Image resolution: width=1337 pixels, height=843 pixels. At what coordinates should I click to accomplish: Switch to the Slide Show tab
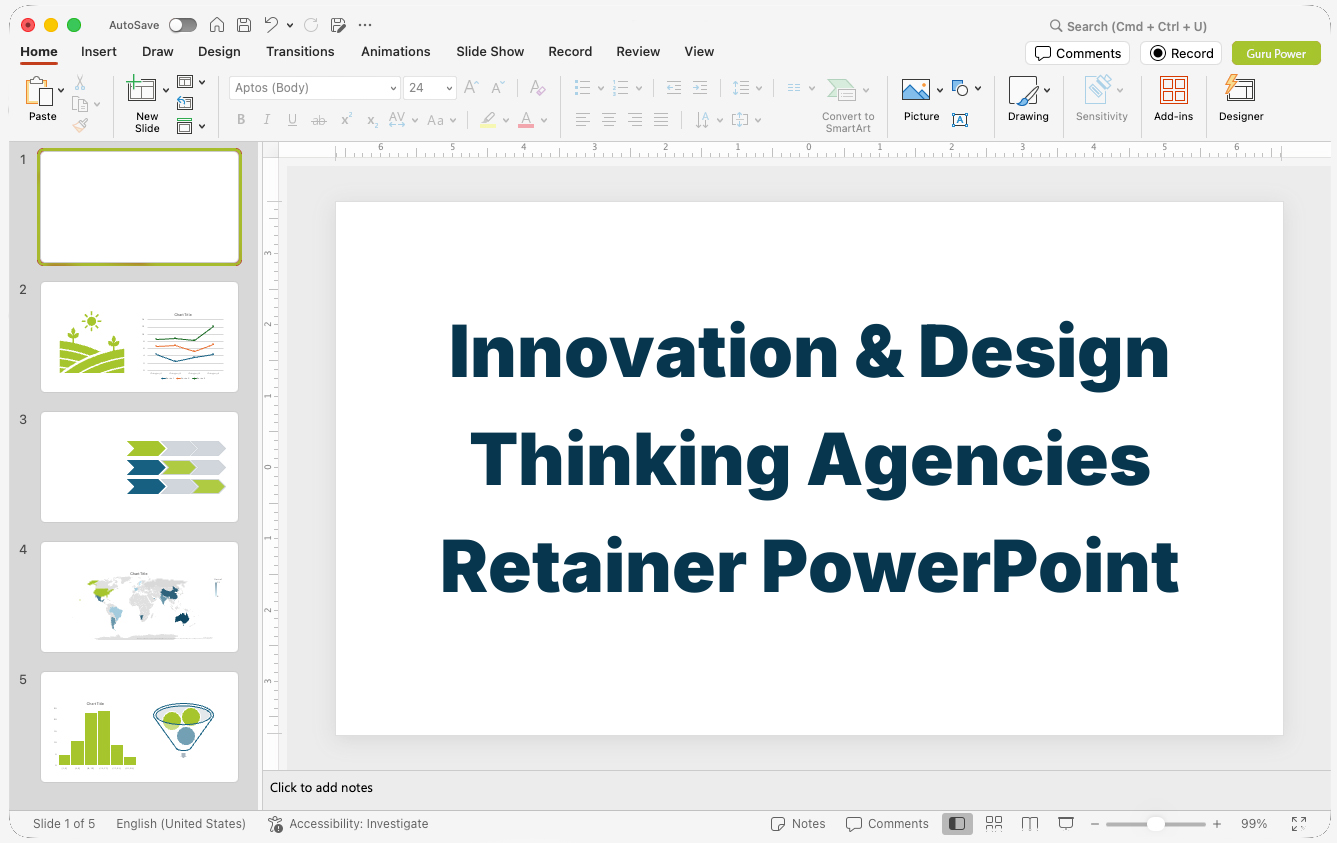coord(490,52)
